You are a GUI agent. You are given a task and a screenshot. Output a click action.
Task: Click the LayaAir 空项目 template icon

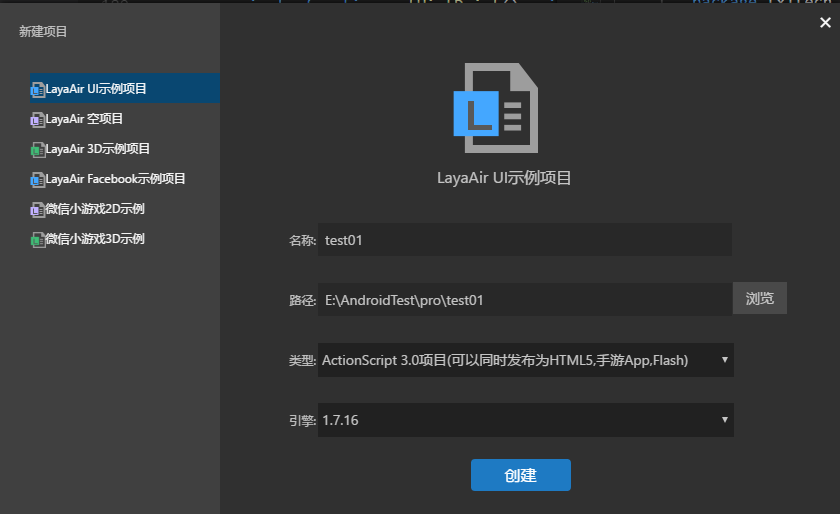(x=38, y=120)
